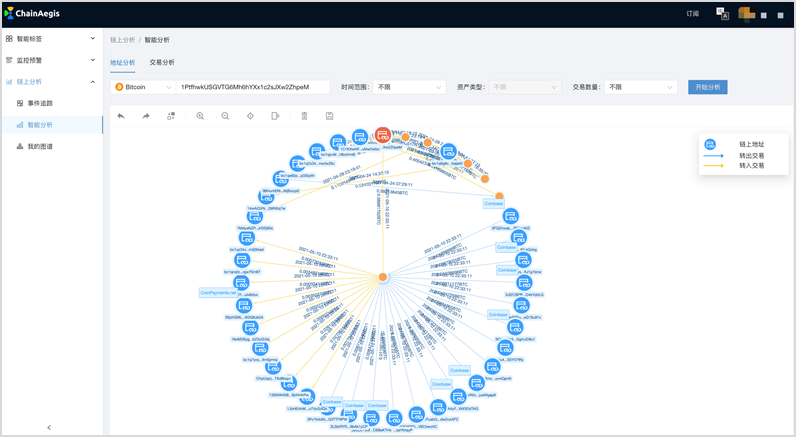The width and height of the screenshot is (796, 437).
Task: Expand the 监控预警 sidebar menu
Action: coord(52,60)
